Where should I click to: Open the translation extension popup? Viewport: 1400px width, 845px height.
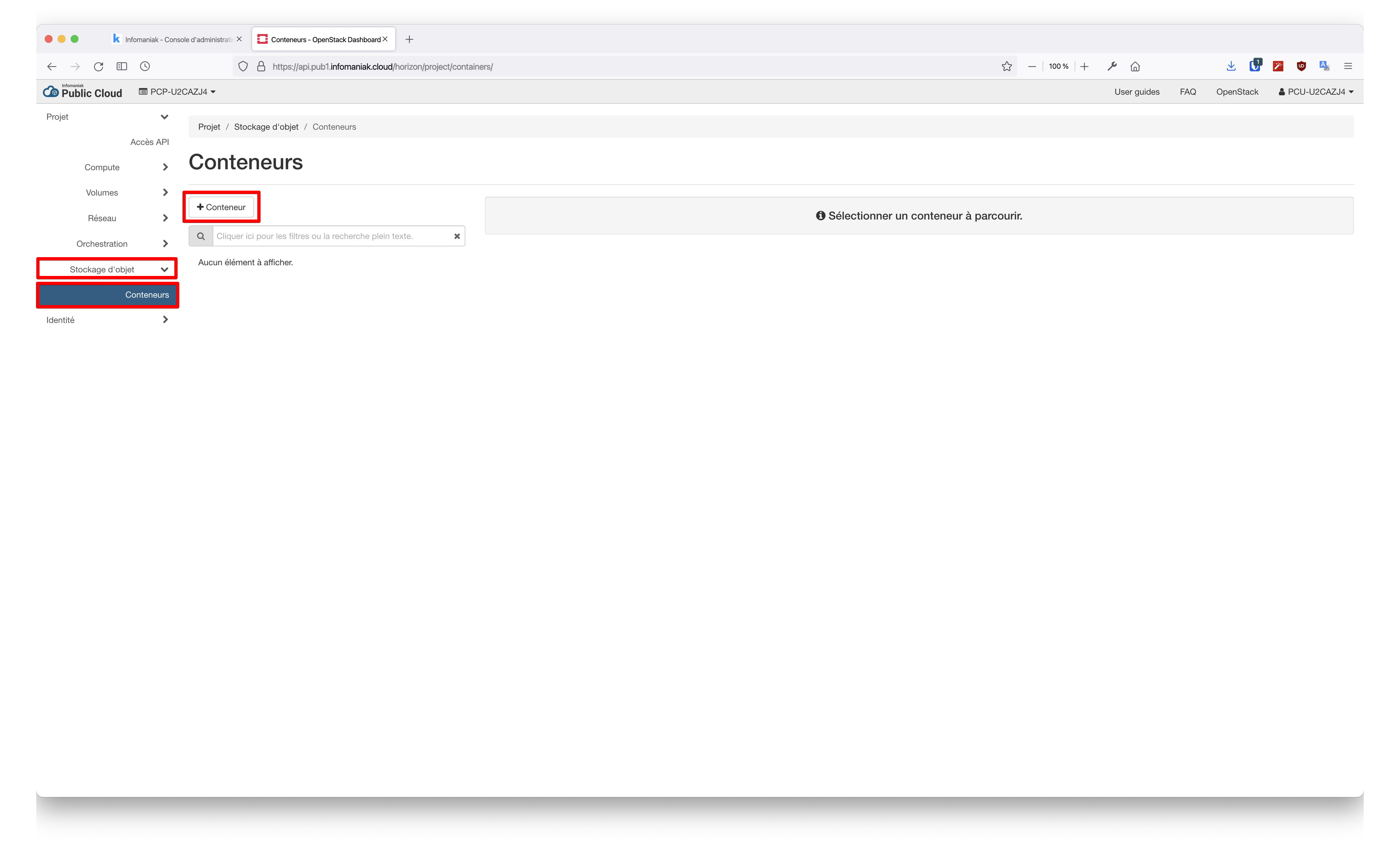(1324, 66)
